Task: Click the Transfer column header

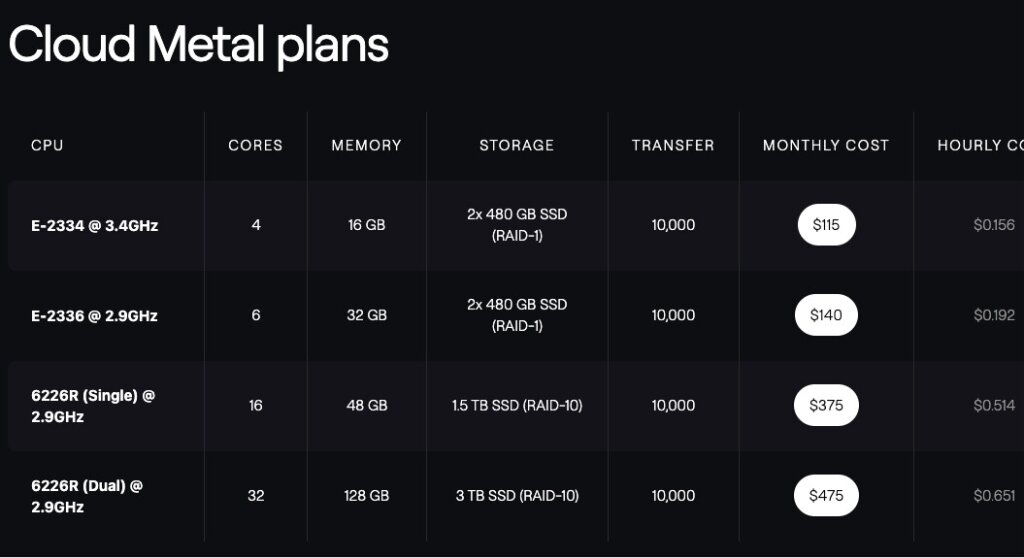Action: click(673, 145)
